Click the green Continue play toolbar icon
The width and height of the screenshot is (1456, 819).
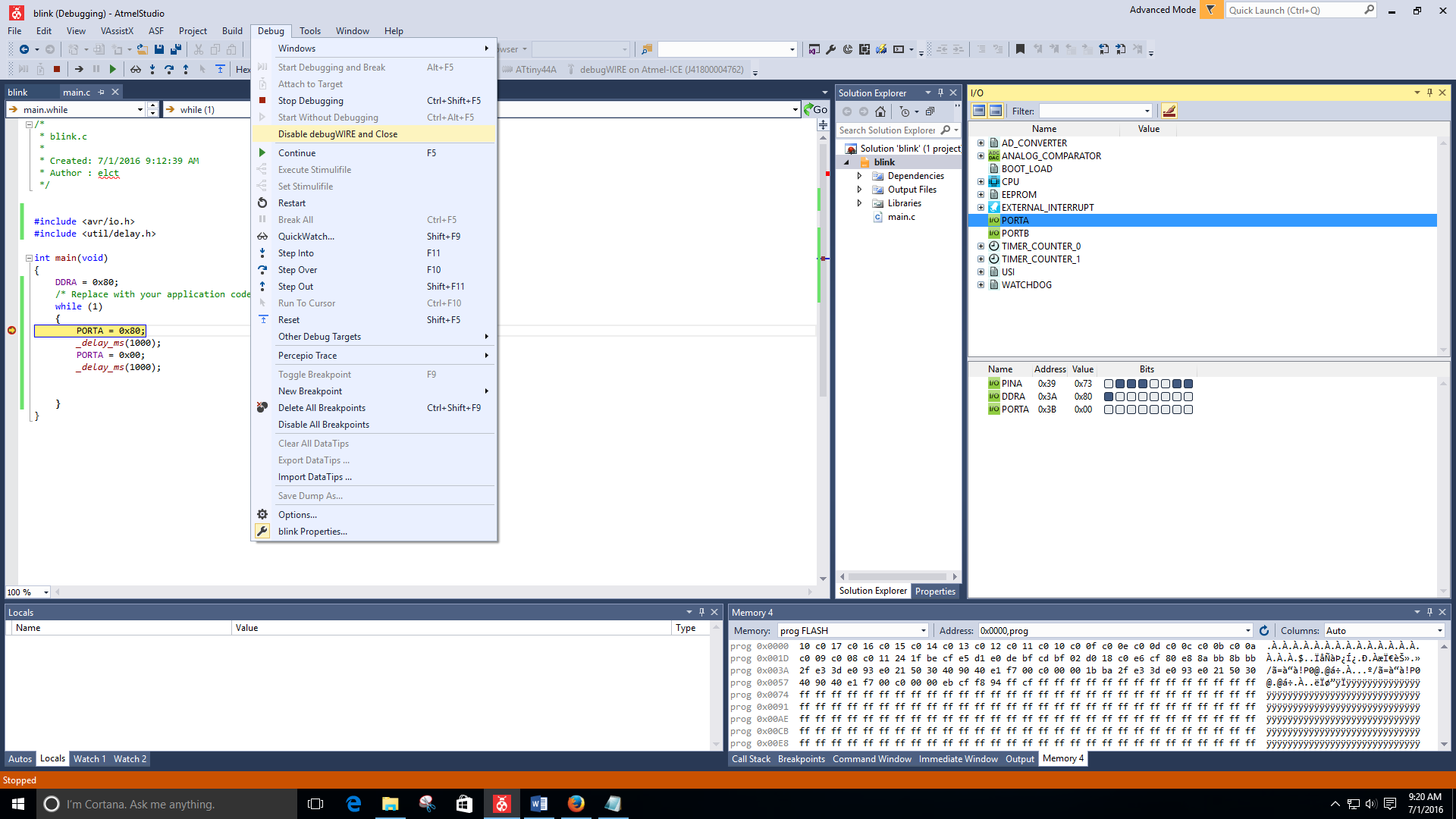tap(112, 69)
